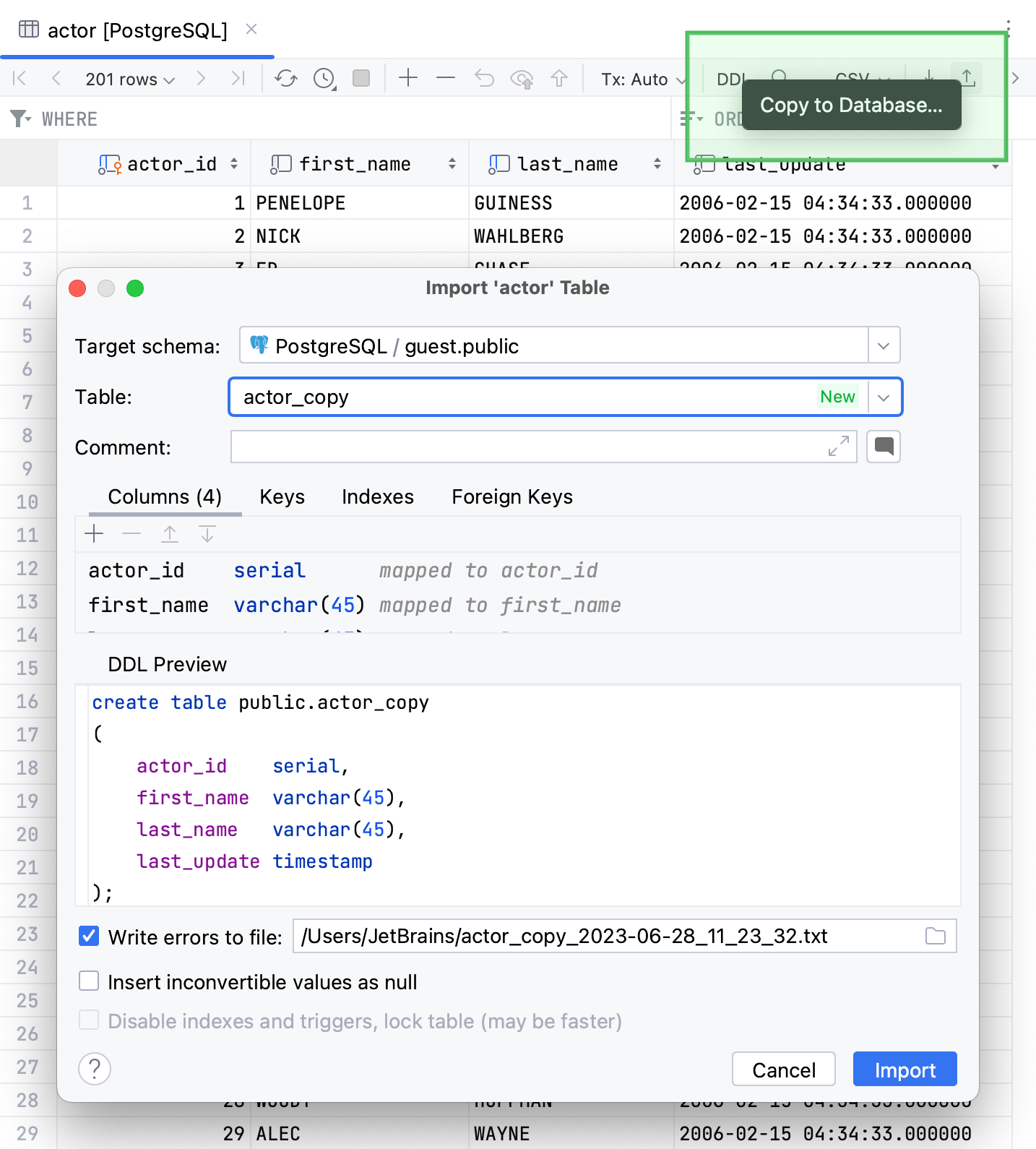
Task: Expand the Target schema dropdown
Action: (884, 345)
